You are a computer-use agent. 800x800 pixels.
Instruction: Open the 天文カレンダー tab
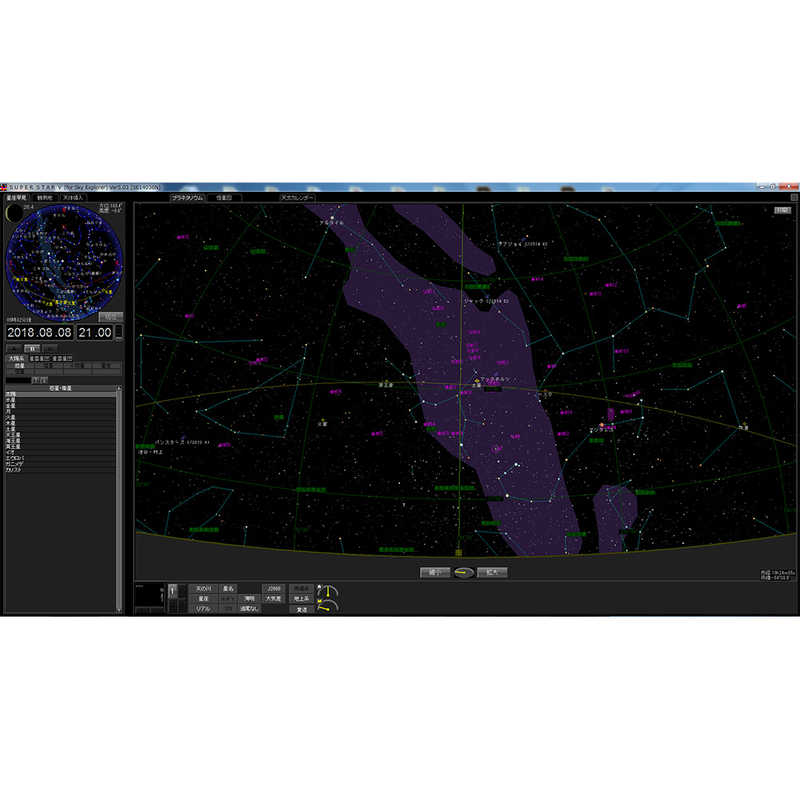click(x=299, y=198)
